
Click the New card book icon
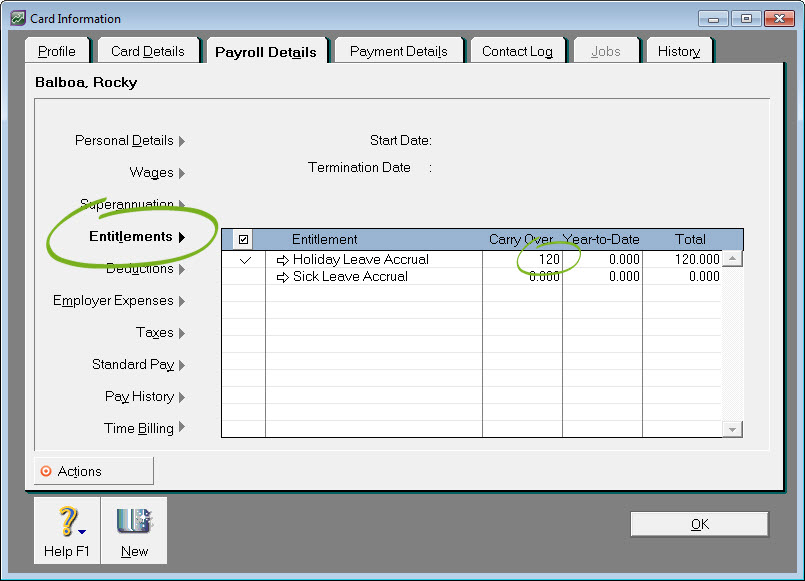pos(133,523)
